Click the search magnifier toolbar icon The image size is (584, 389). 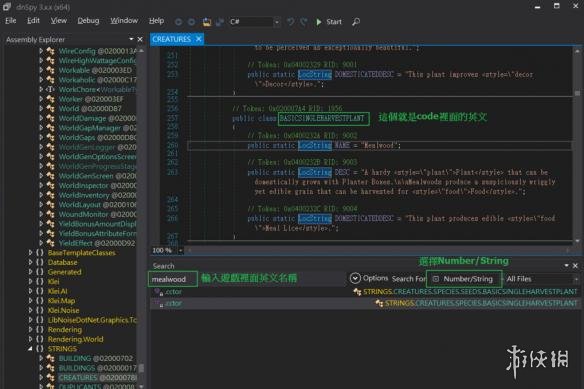coord(356,22)
